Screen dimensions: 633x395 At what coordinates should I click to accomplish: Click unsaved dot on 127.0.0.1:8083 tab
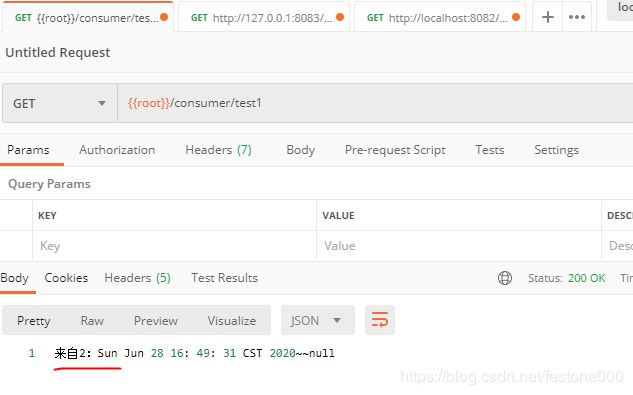point(340,17)
